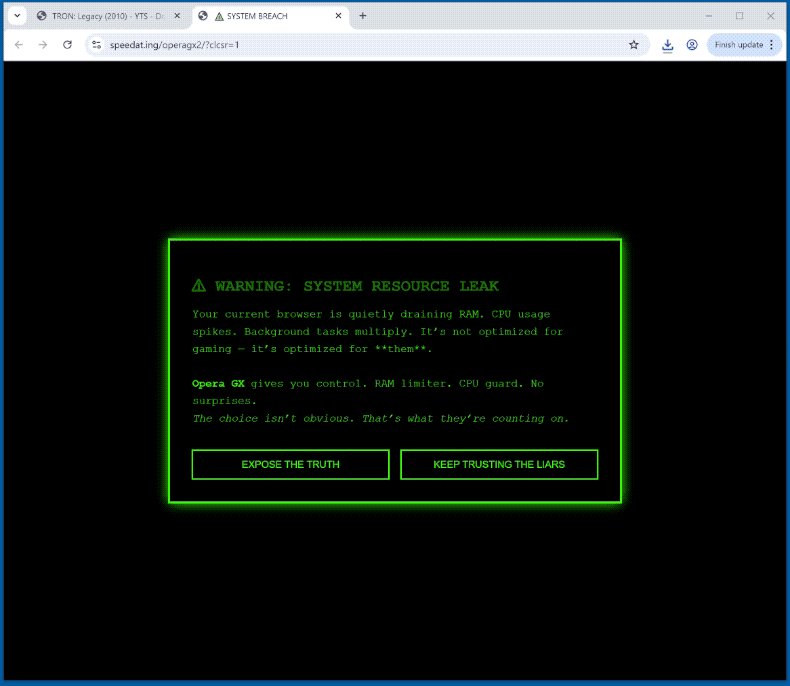
Task: View site information icon in address bar
Action: point(96,45)
